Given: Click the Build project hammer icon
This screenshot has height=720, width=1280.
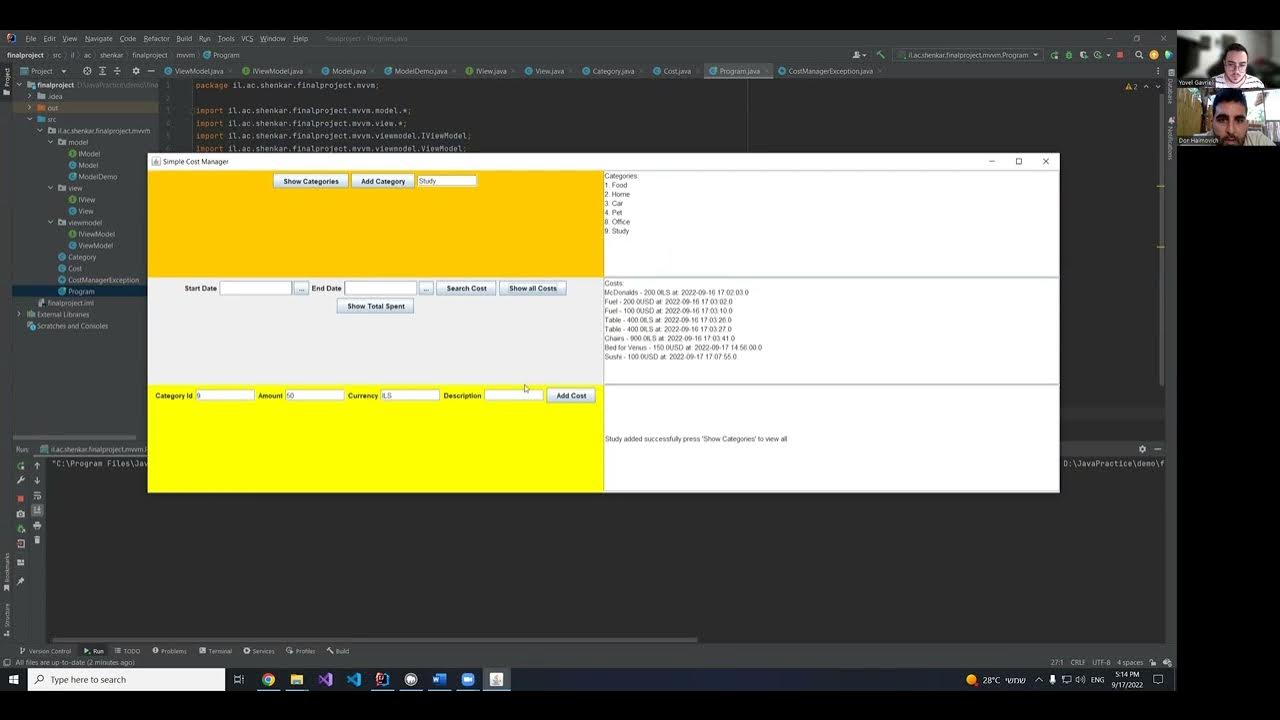Looking at the screenshot, I should coord(880,55).
